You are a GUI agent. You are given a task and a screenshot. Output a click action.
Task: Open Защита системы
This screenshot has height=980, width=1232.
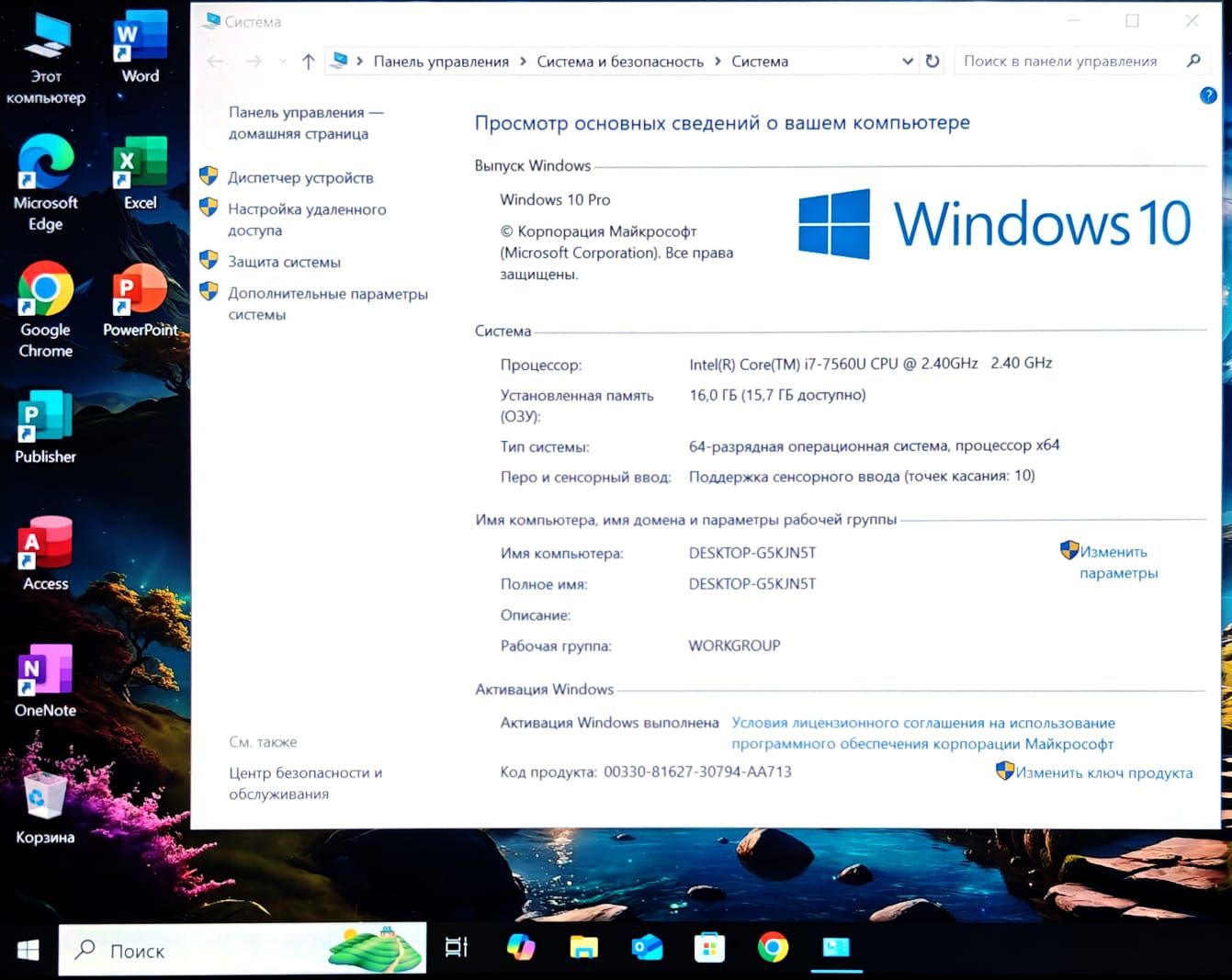(x=284, y=262)
